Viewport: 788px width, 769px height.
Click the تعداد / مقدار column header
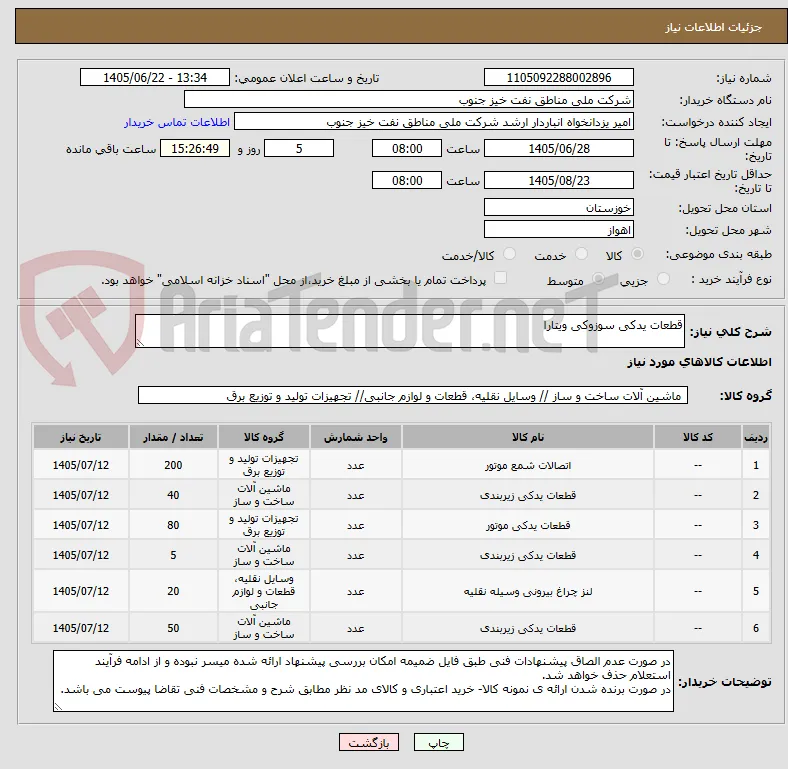173,437
